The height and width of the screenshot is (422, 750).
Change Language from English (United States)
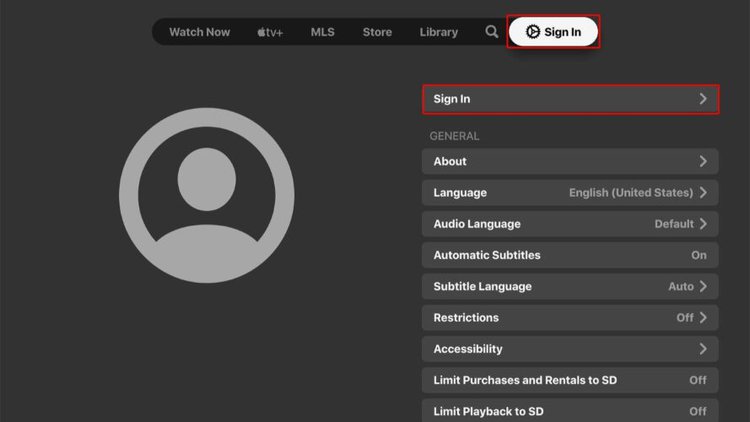(x=570, y=193)
